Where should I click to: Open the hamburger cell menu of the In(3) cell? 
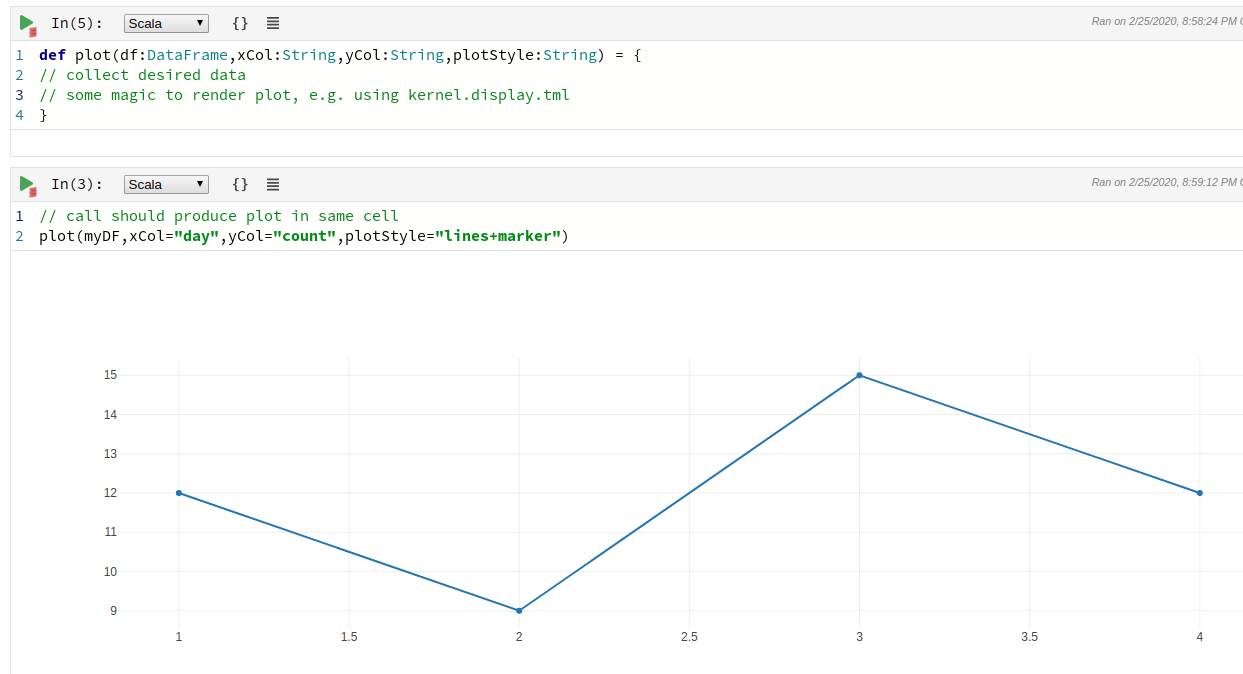[x=271, y=183]
